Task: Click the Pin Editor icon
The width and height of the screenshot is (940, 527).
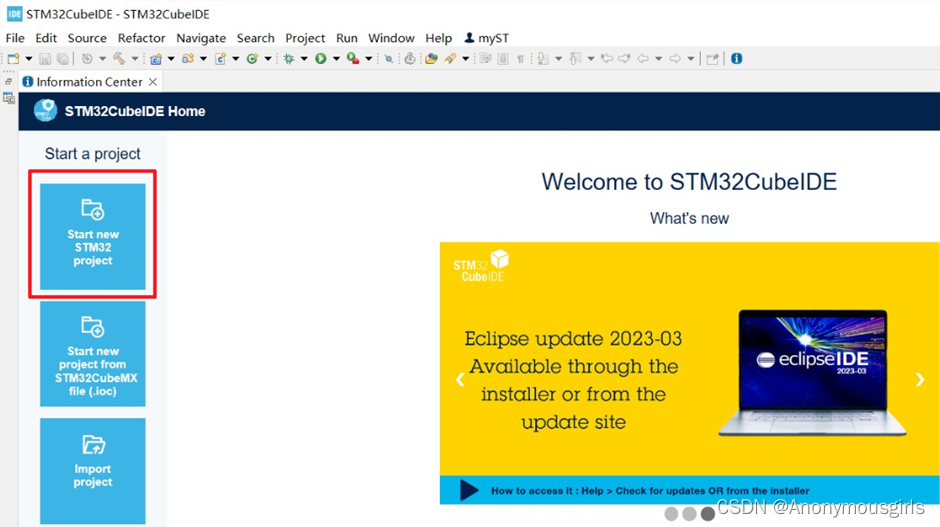Action: point(712,59)
